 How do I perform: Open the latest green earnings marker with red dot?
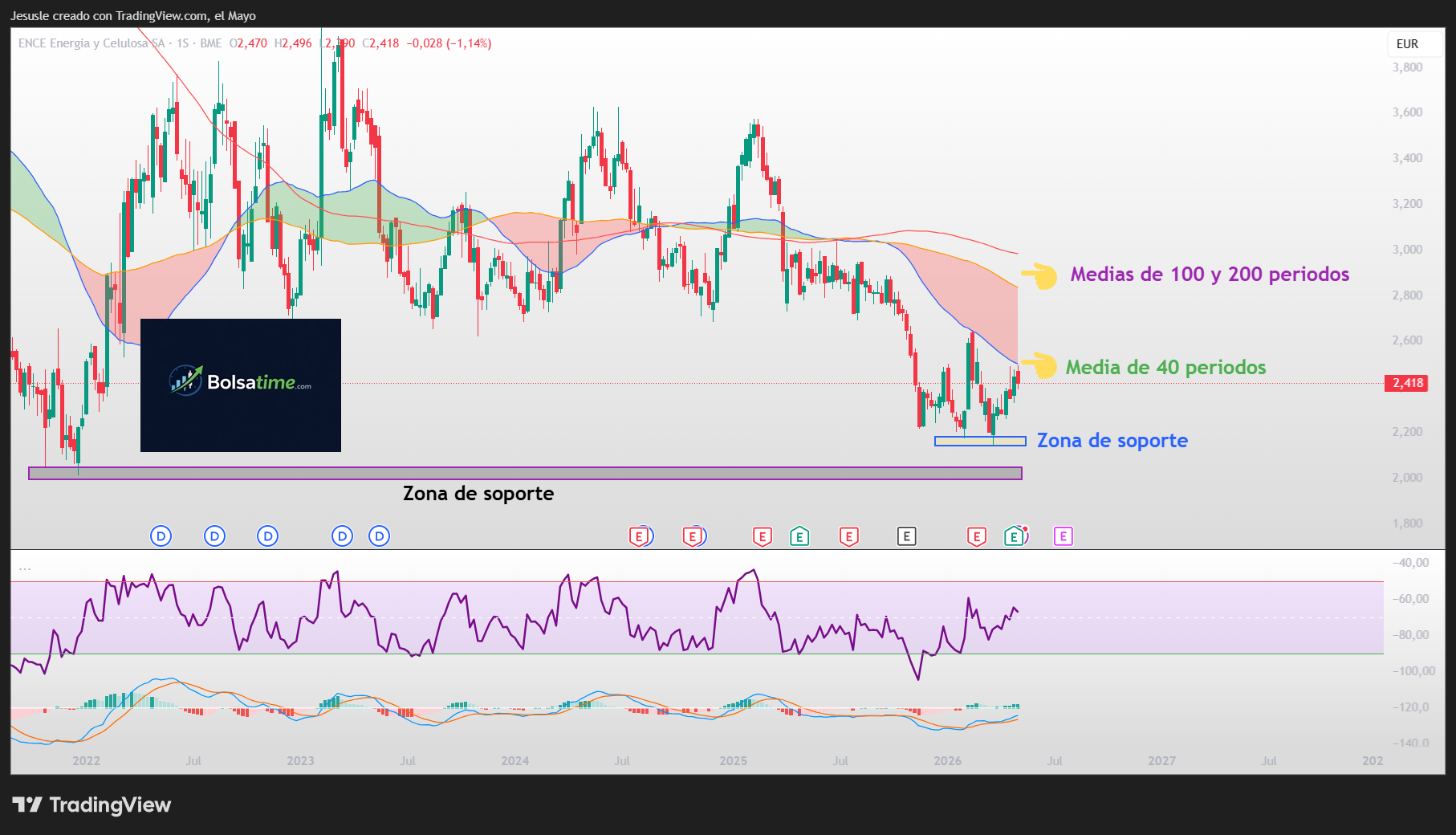point(1015,536)
